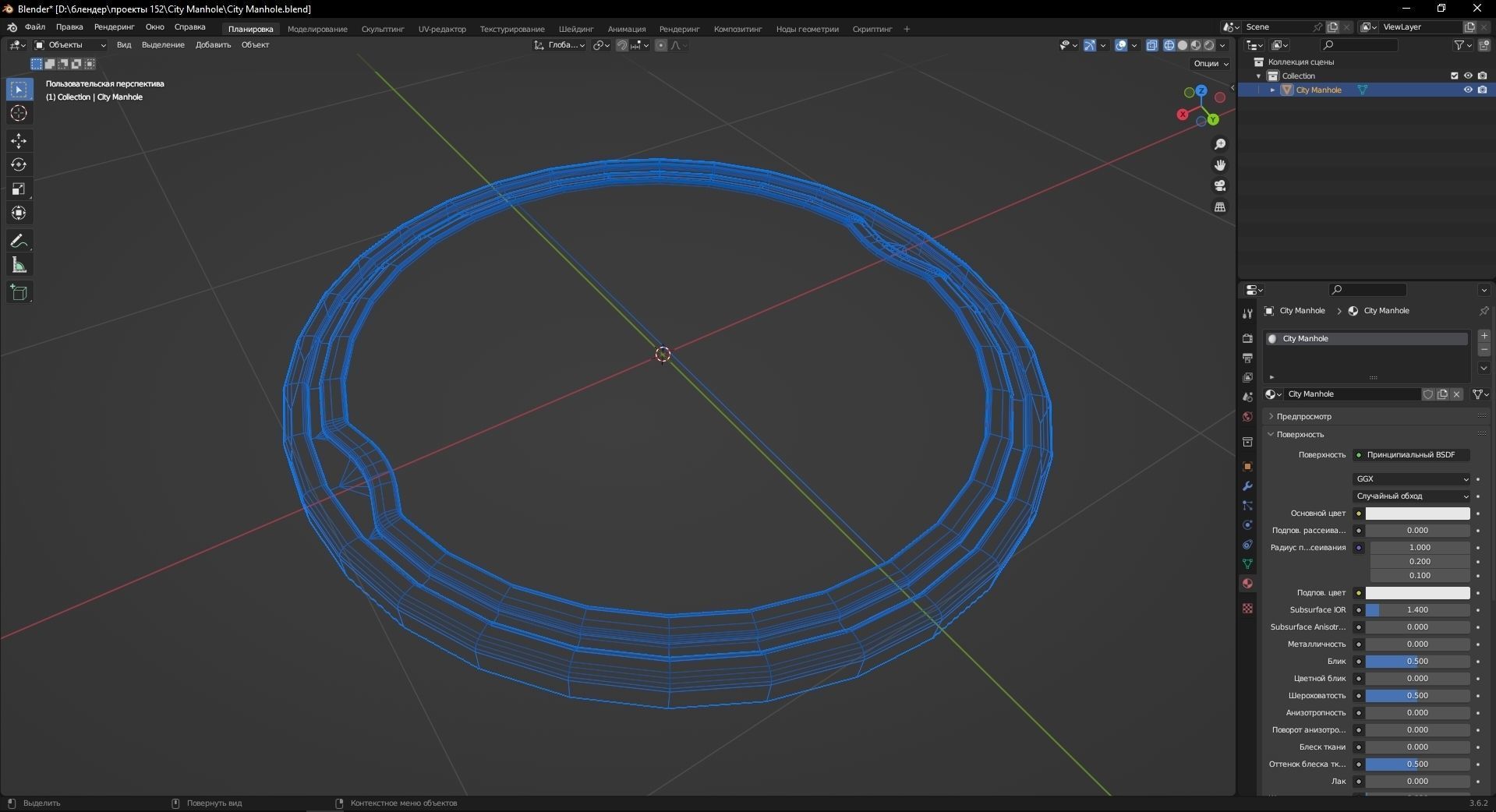Disable City Manhole in renders via camera icon
The height and width of the screenshot is (812, 1496).
[x=1482, y=90]
